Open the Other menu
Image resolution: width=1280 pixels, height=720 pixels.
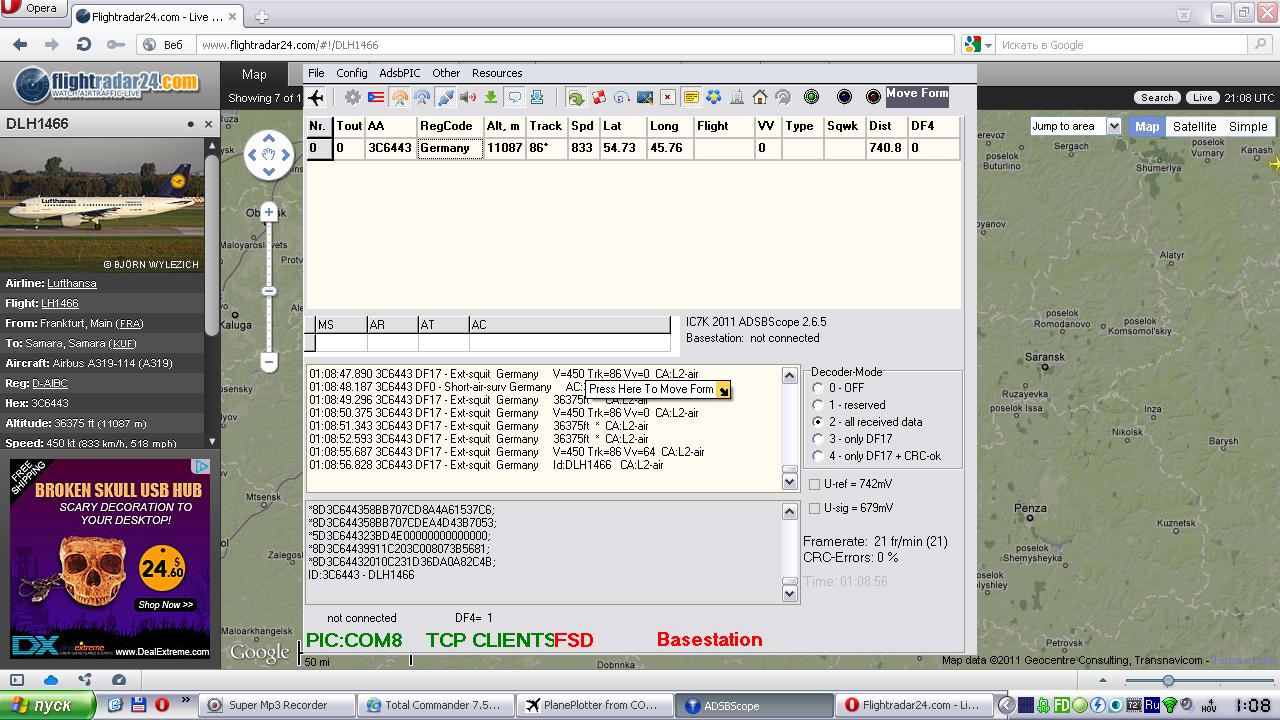coord(446,73)
